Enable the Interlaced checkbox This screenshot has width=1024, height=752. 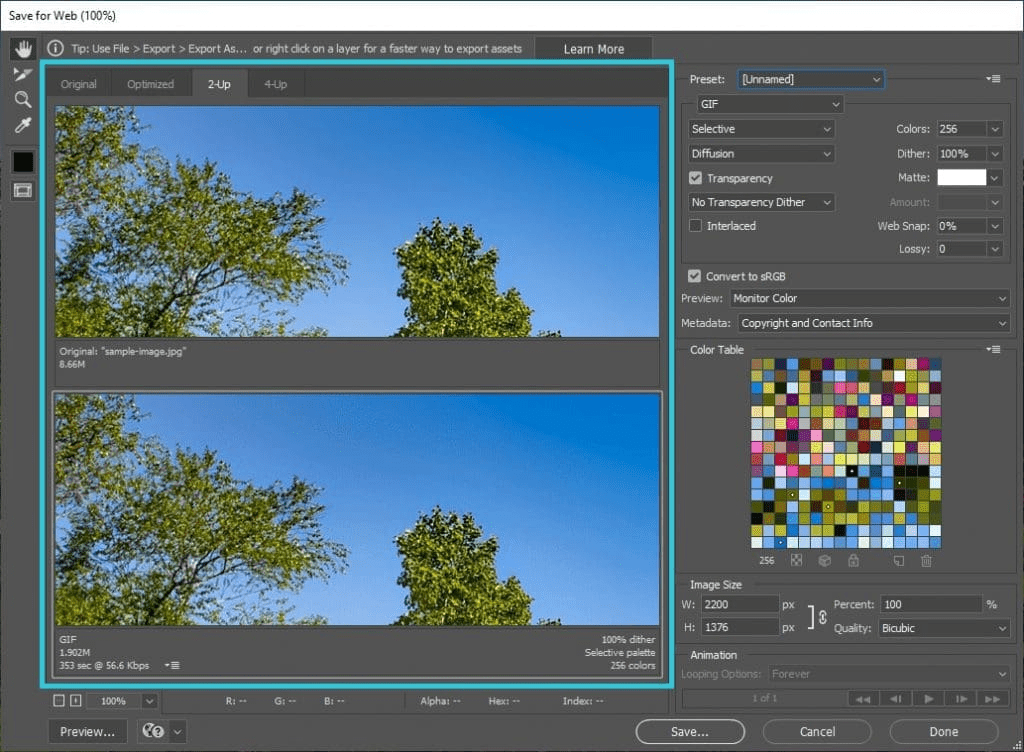(696, 225)
